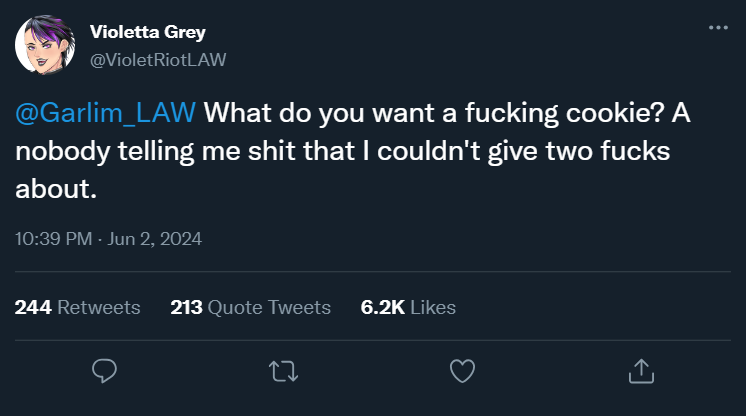
Task: Open the Violetta Grey display name link
Action: pos(147,33)
